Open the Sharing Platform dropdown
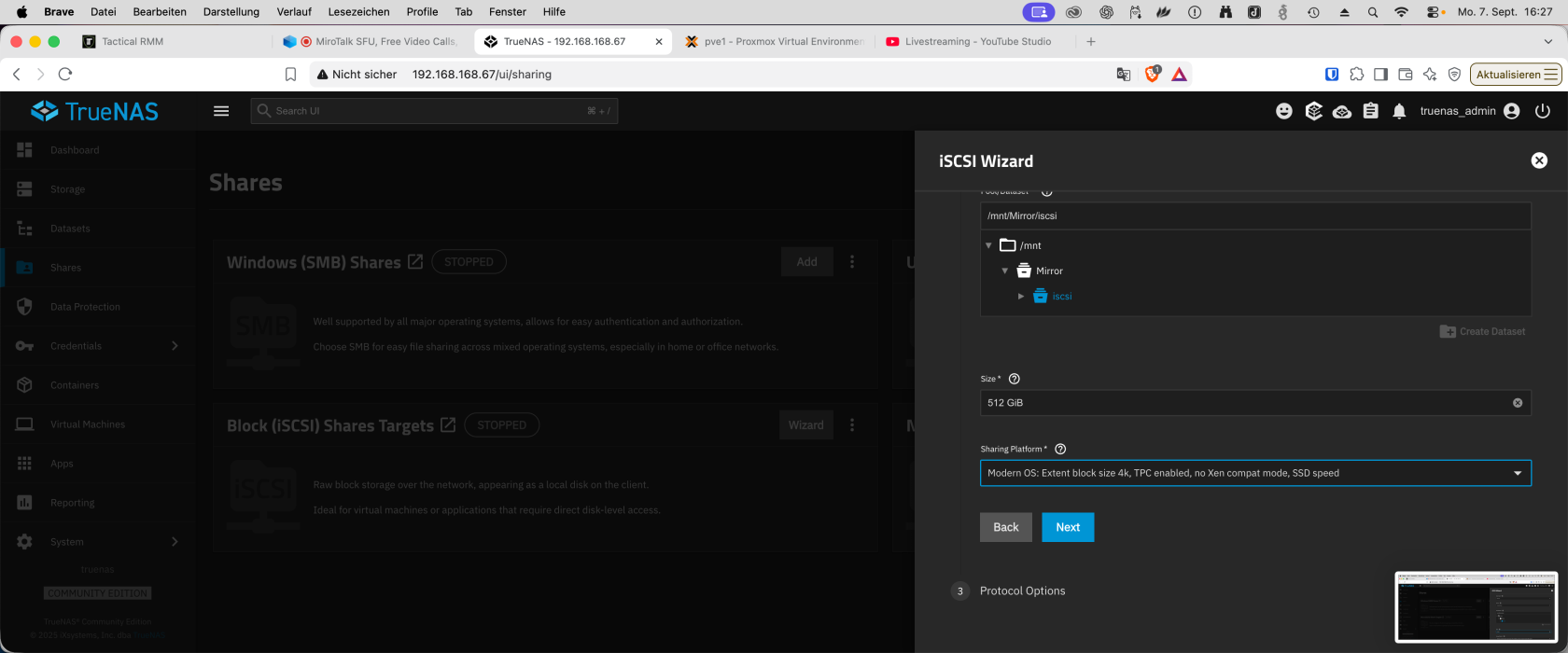 coord(1255,473)
